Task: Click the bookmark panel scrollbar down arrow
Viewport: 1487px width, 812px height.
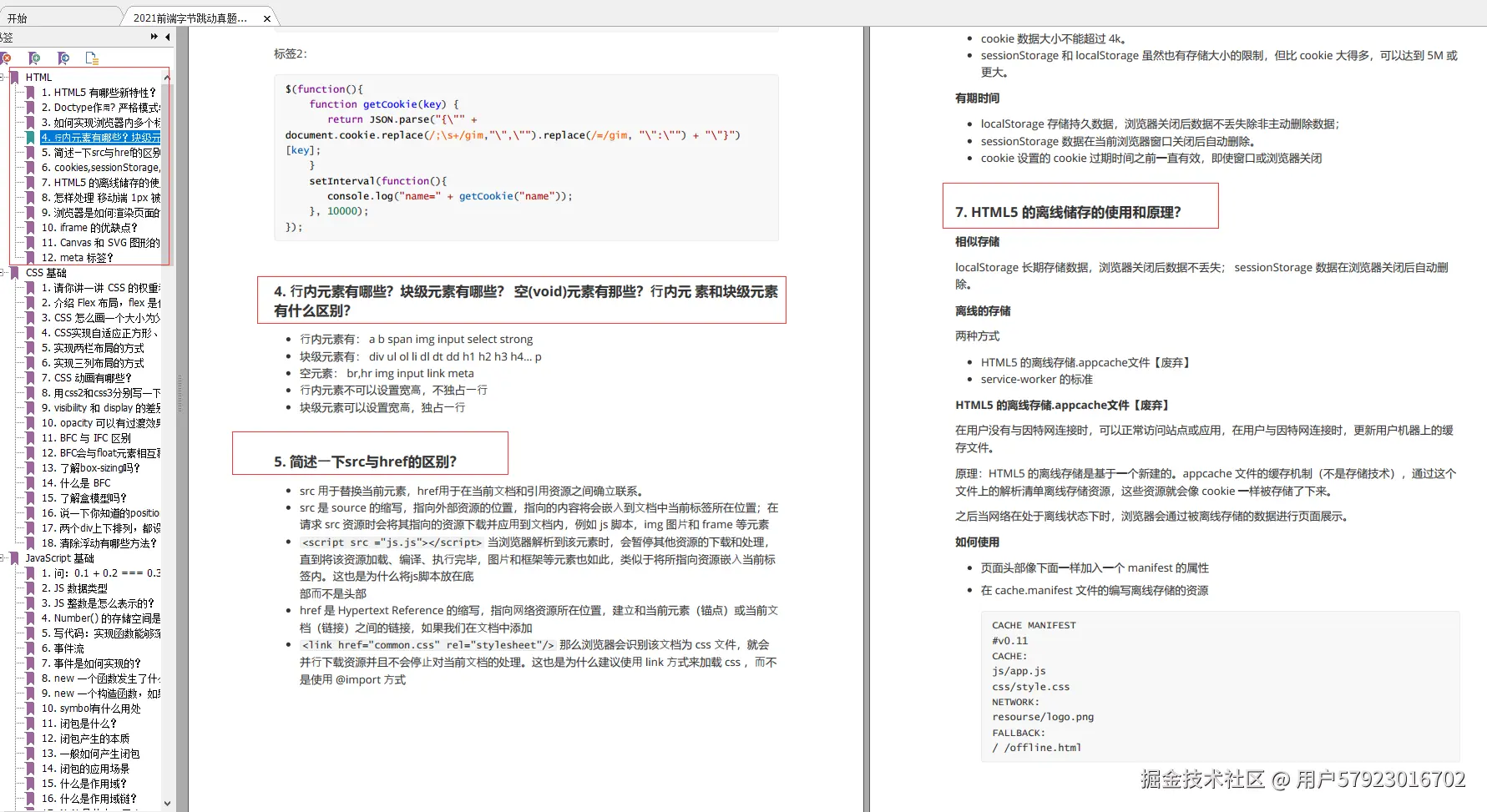Action: coord(168,804)
